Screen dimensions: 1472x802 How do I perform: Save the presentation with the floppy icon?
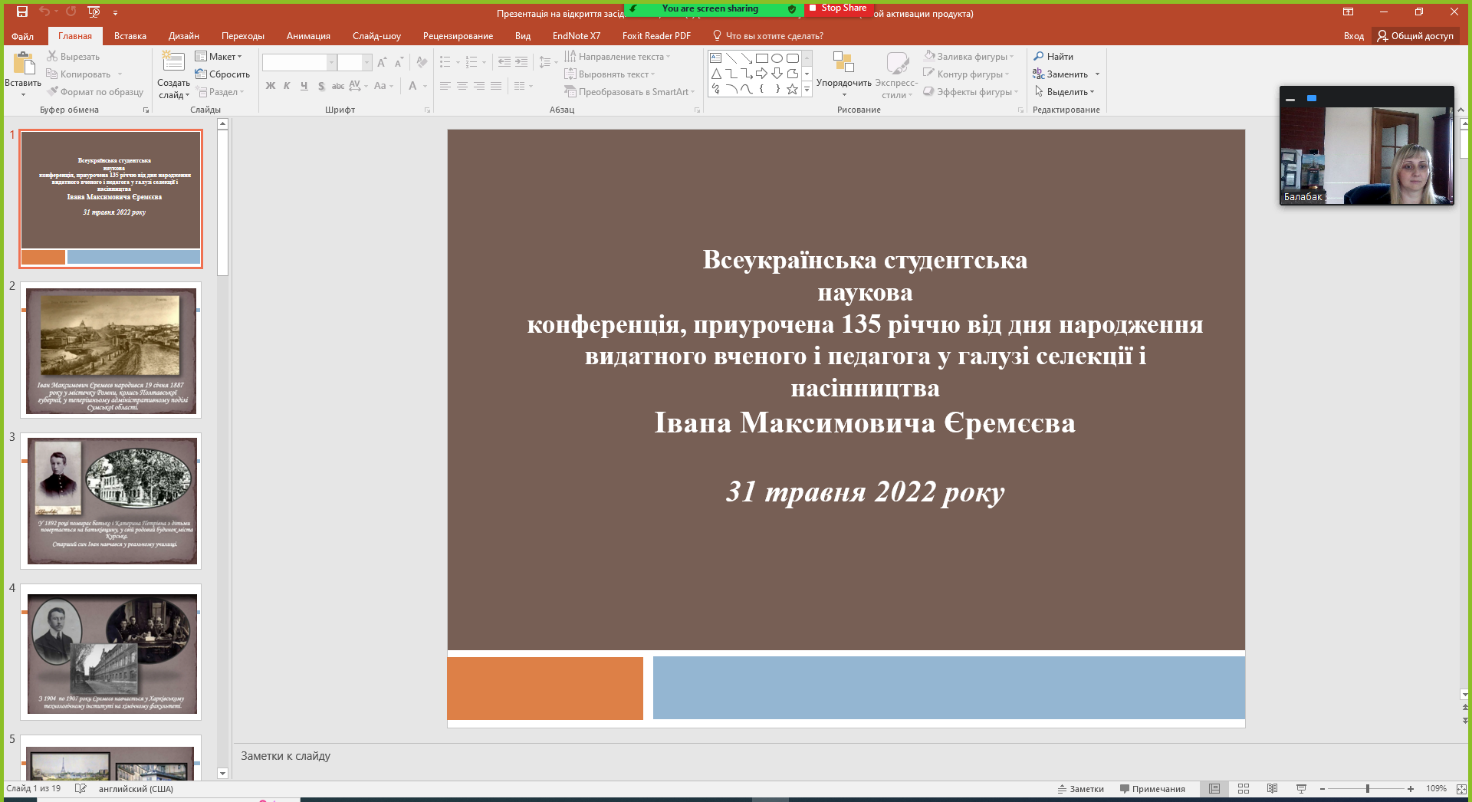coord(22,12)
